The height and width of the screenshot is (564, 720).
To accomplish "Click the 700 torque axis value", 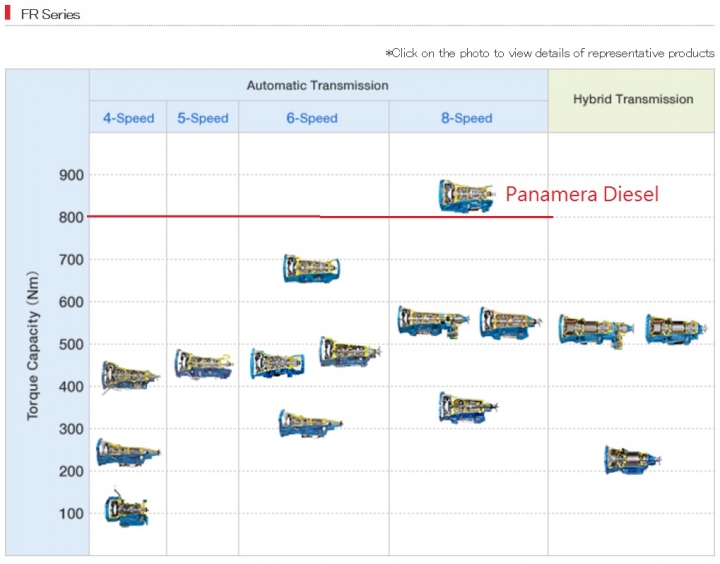I will tap(71, 259).
